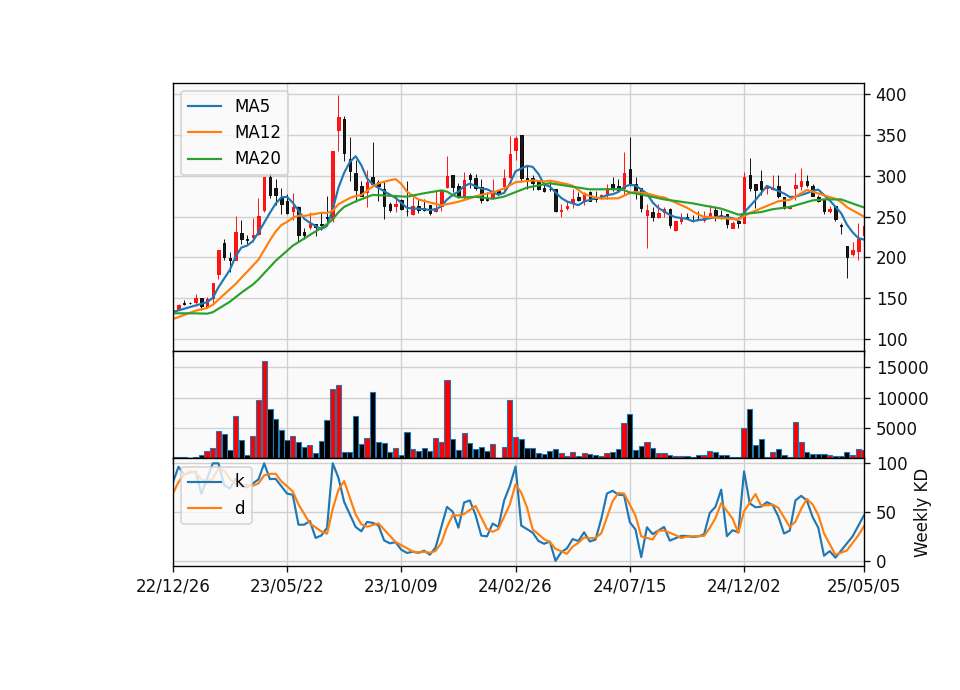
Task: Click the 10000 volume axis tick label
Action: pos(902,399)
